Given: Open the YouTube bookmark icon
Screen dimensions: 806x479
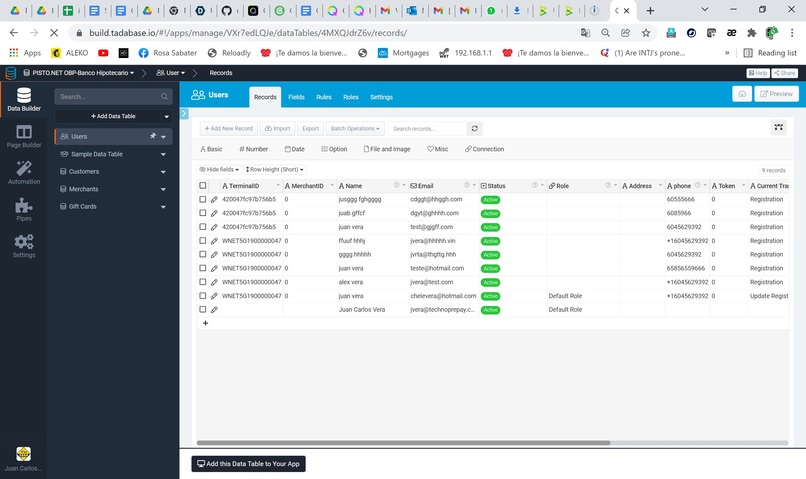Looking at the screenshot, I should click(103, 53).
